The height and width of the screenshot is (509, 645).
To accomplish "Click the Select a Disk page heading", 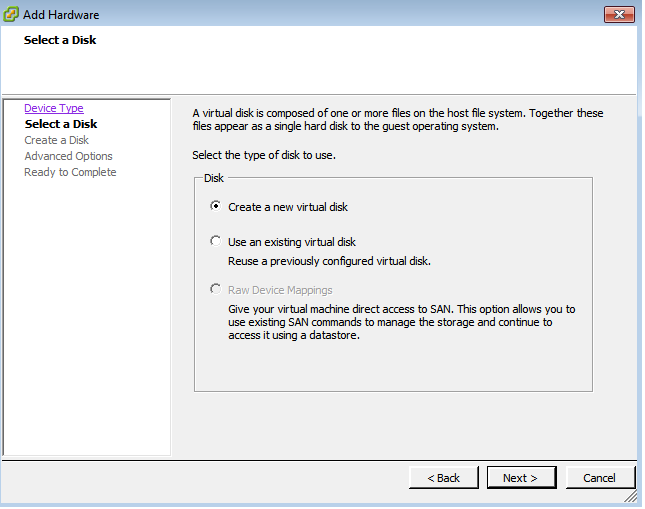I will [x=60, y=40].
